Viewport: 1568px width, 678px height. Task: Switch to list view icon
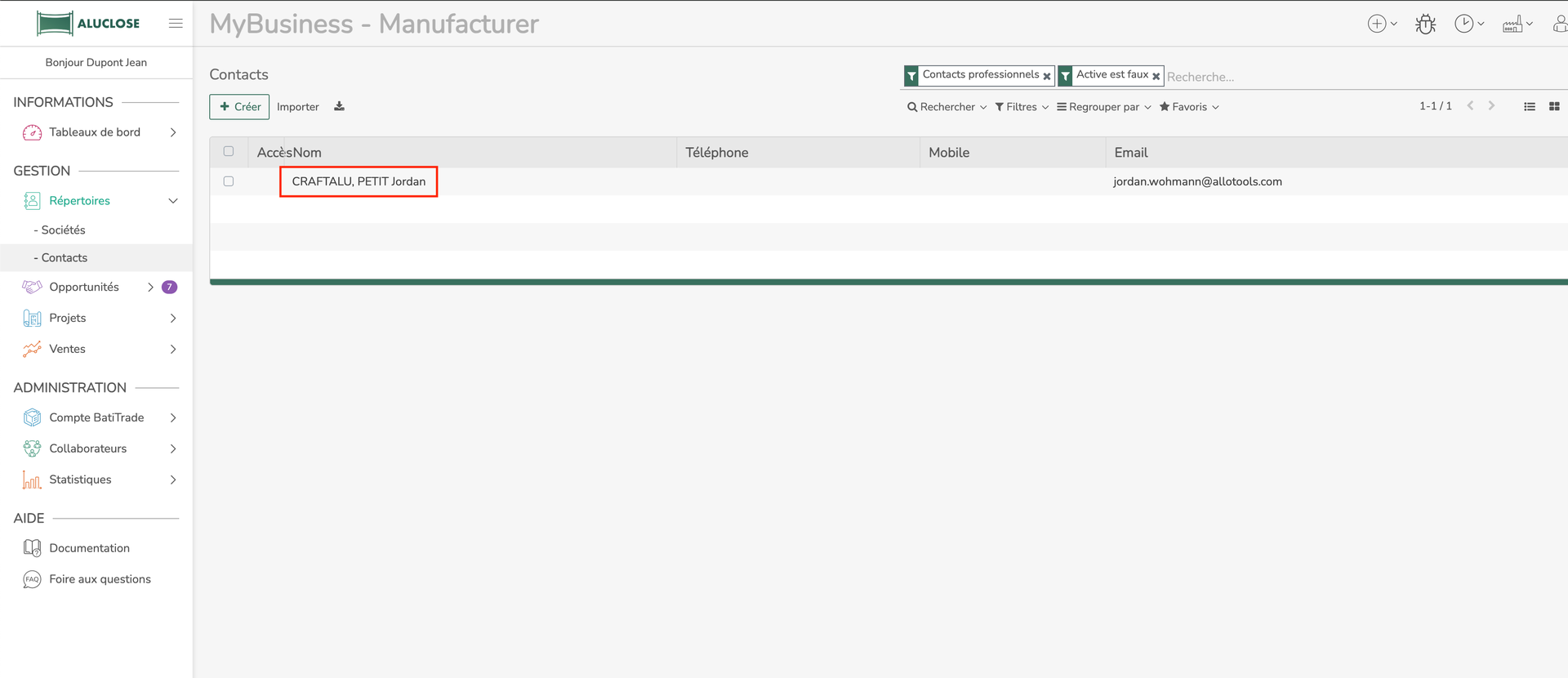[1529, 107]
